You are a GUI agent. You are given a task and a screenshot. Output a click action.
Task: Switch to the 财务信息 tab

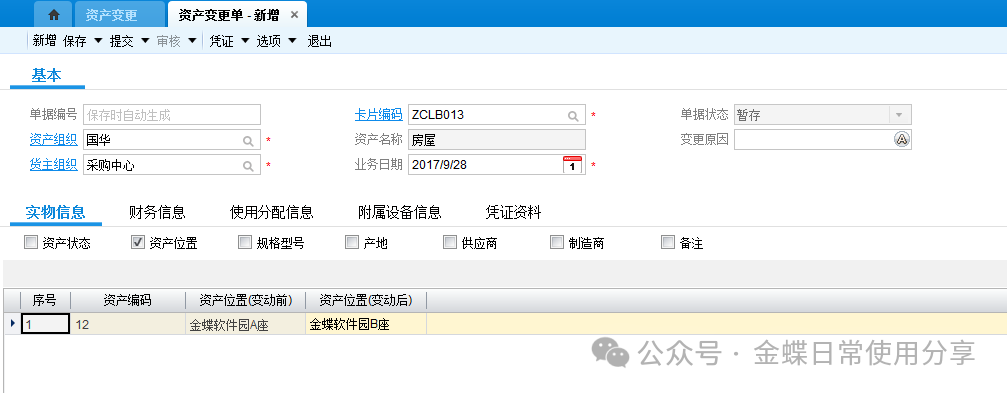coord(157,212)
